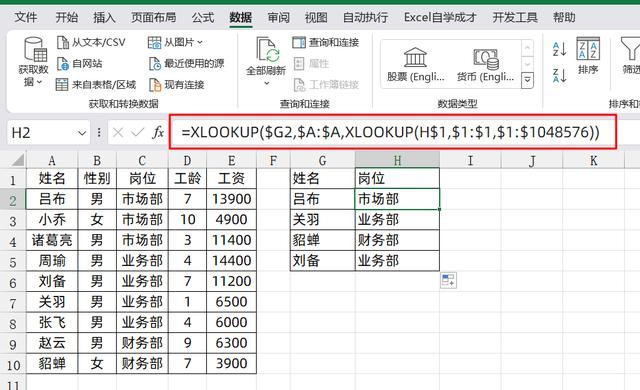Select cell G5 containing 刘备
The height and width of the screenshot is (390, 640).
point(322,261)
